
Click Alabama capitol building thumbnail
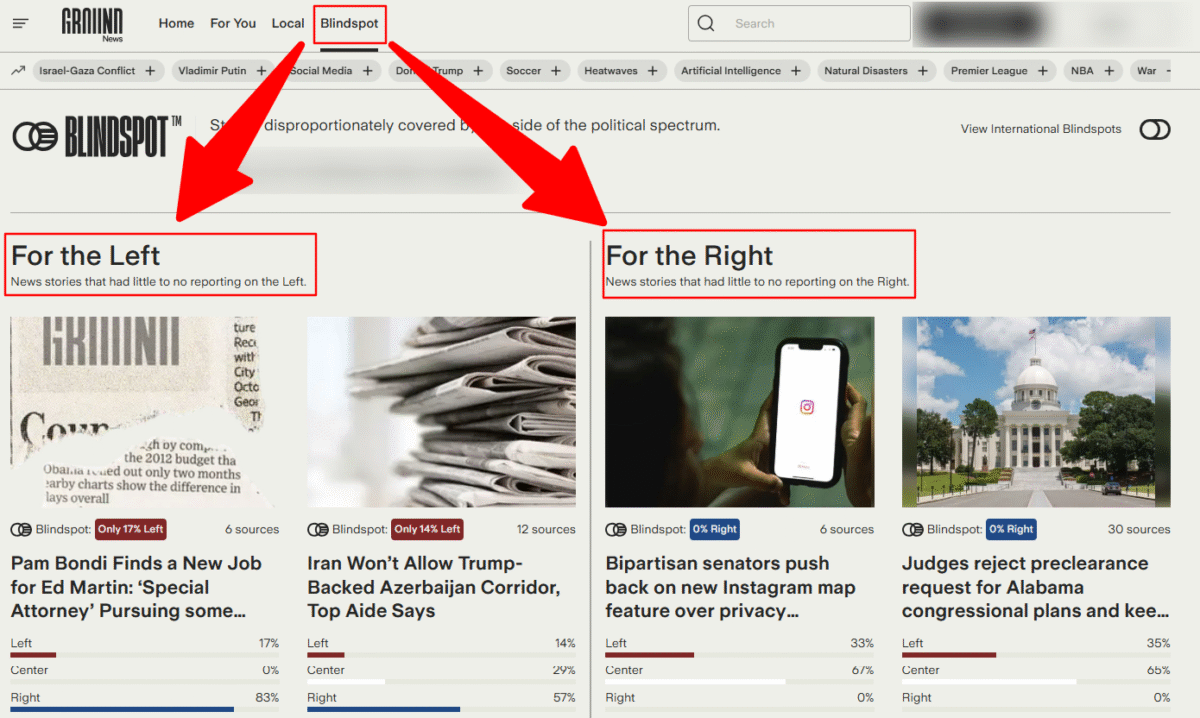[x=1036, y=412]
